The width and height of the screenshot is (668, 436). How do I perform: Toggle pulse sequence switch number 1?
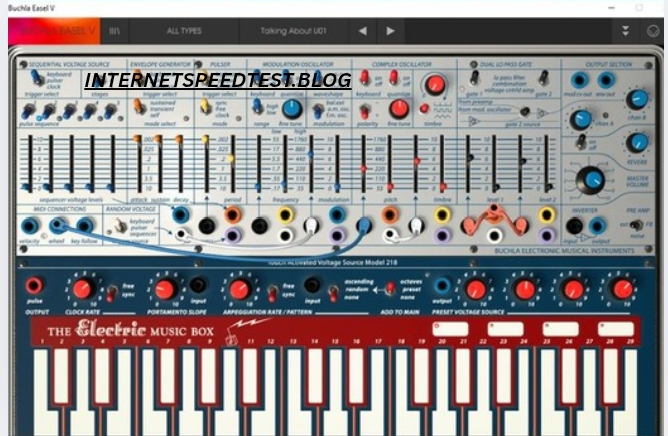pos(28,110)
